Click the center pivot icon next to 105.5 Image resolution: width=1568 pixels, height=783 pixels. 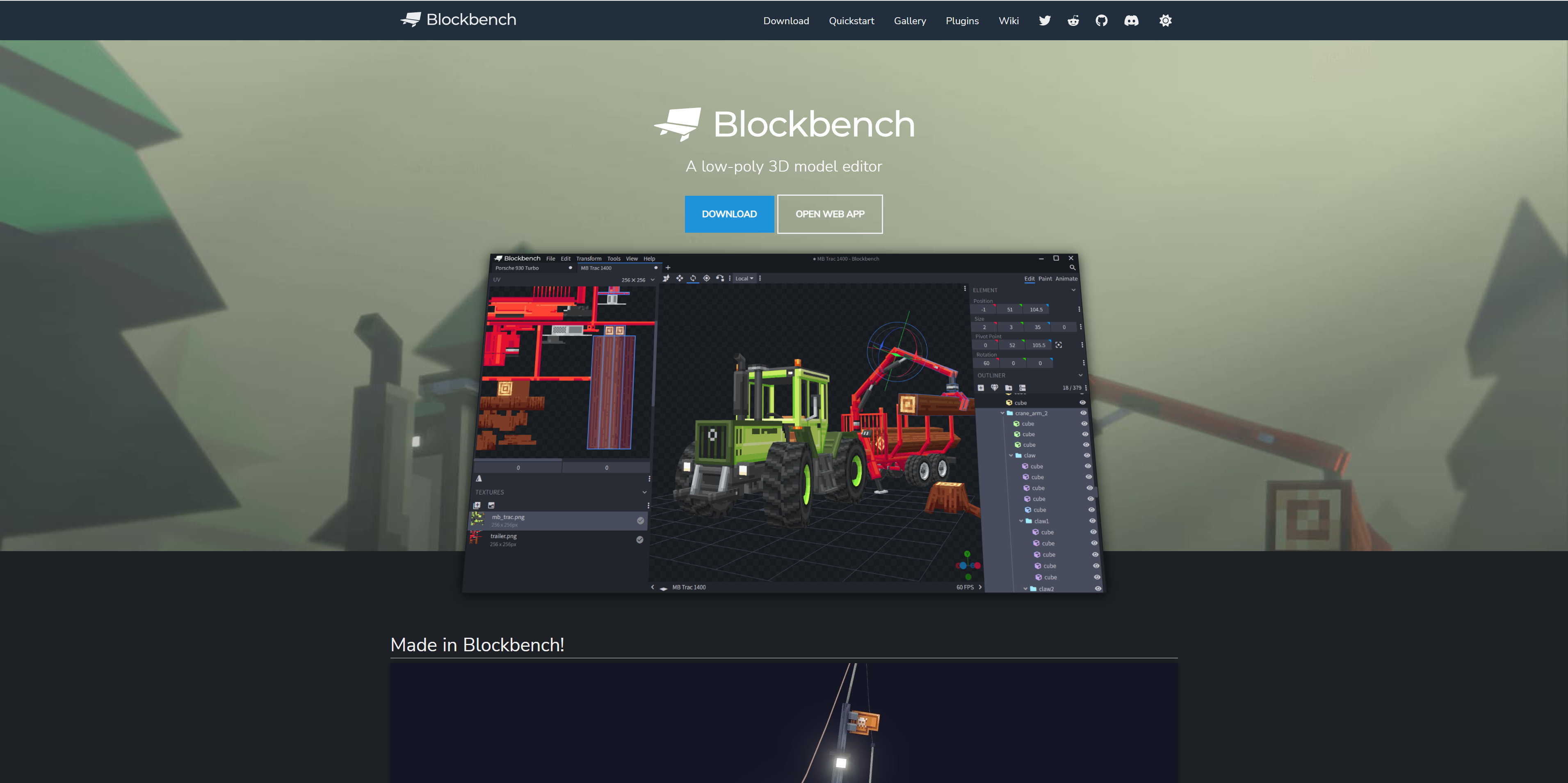[x=1059, y=345]
